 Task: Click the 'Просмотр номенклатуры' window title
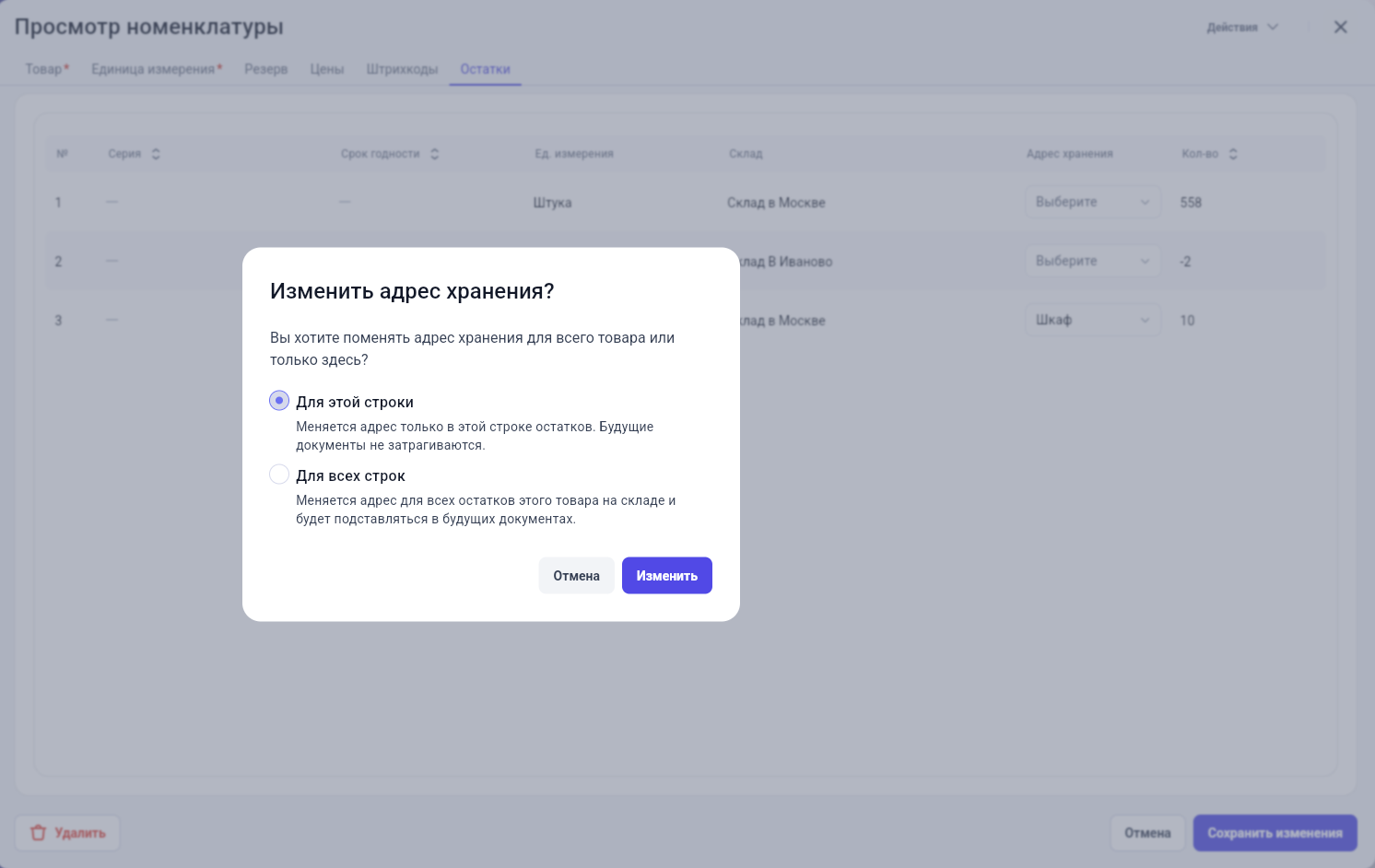pyautogui.click(x=149, y=27)
